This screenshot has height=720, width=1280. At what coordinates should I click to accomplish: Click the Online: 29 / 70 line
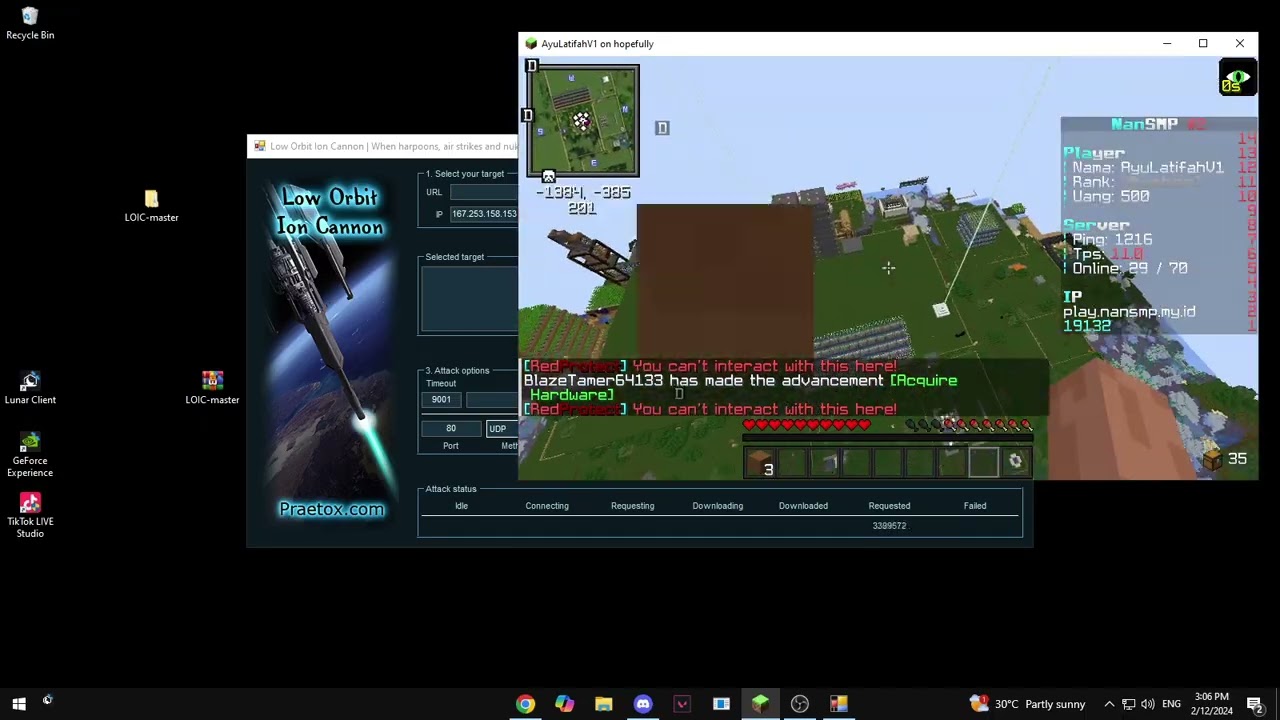coord(1130,268)
